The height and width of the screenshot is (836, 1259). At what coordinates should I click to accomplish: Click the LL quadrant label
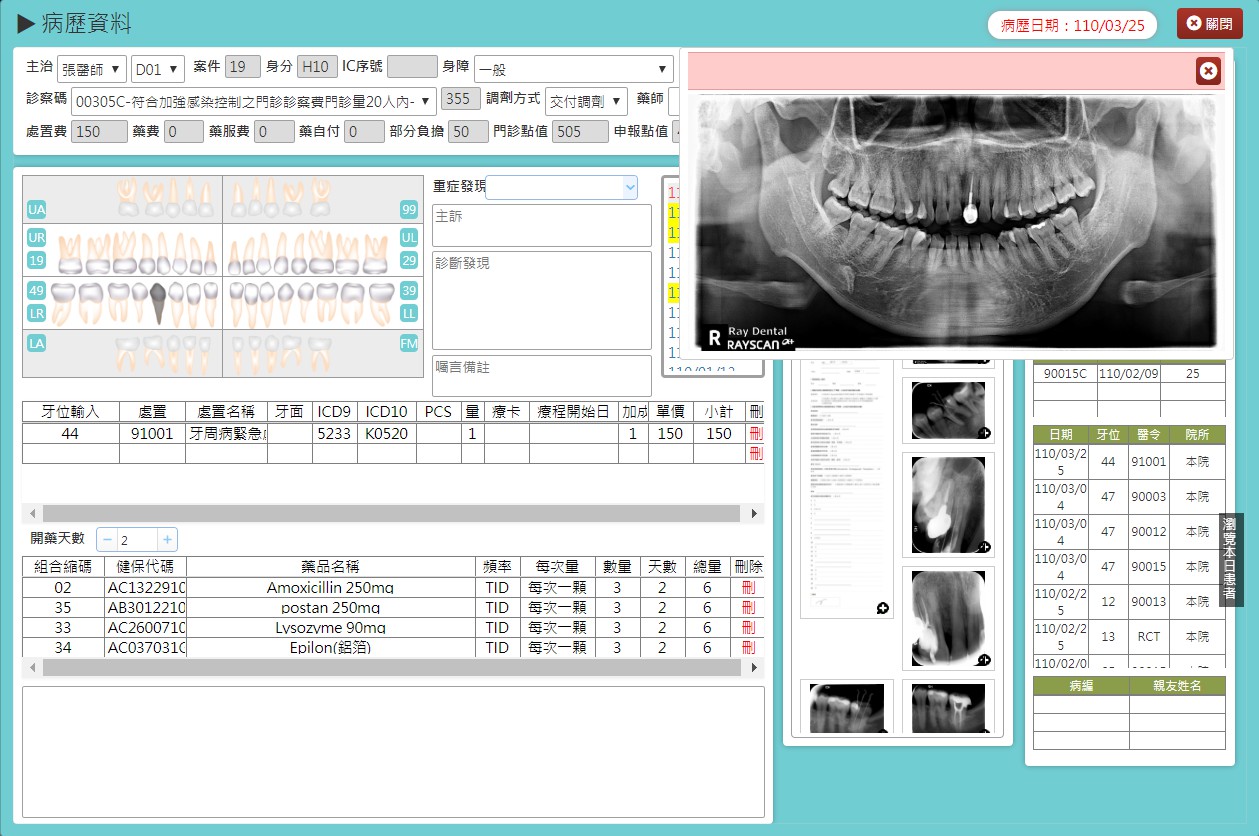tap(409, 313)
